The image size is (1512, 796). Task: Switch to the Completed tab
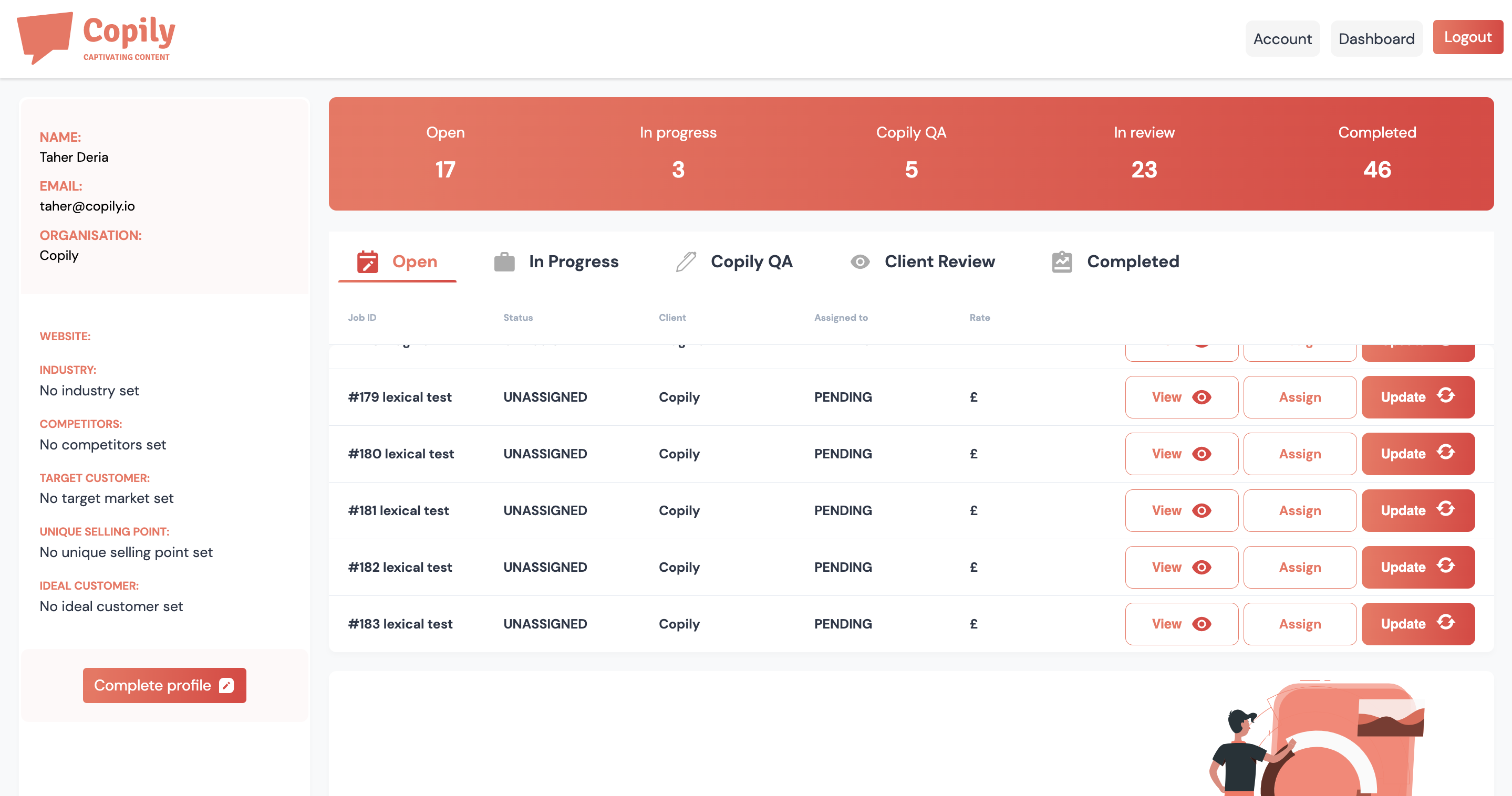(1115, 261)
